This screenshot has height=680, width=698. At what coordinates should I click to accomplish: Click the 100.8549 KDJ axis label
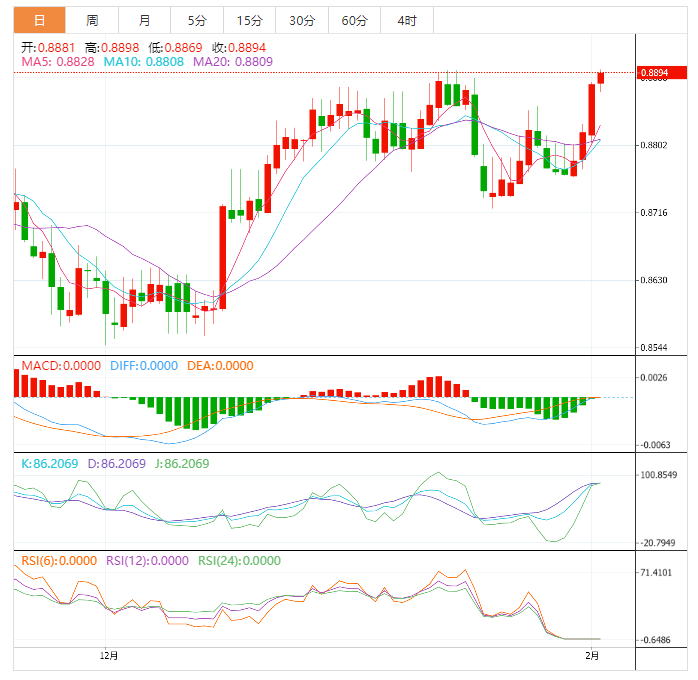(x=658, y=475)
